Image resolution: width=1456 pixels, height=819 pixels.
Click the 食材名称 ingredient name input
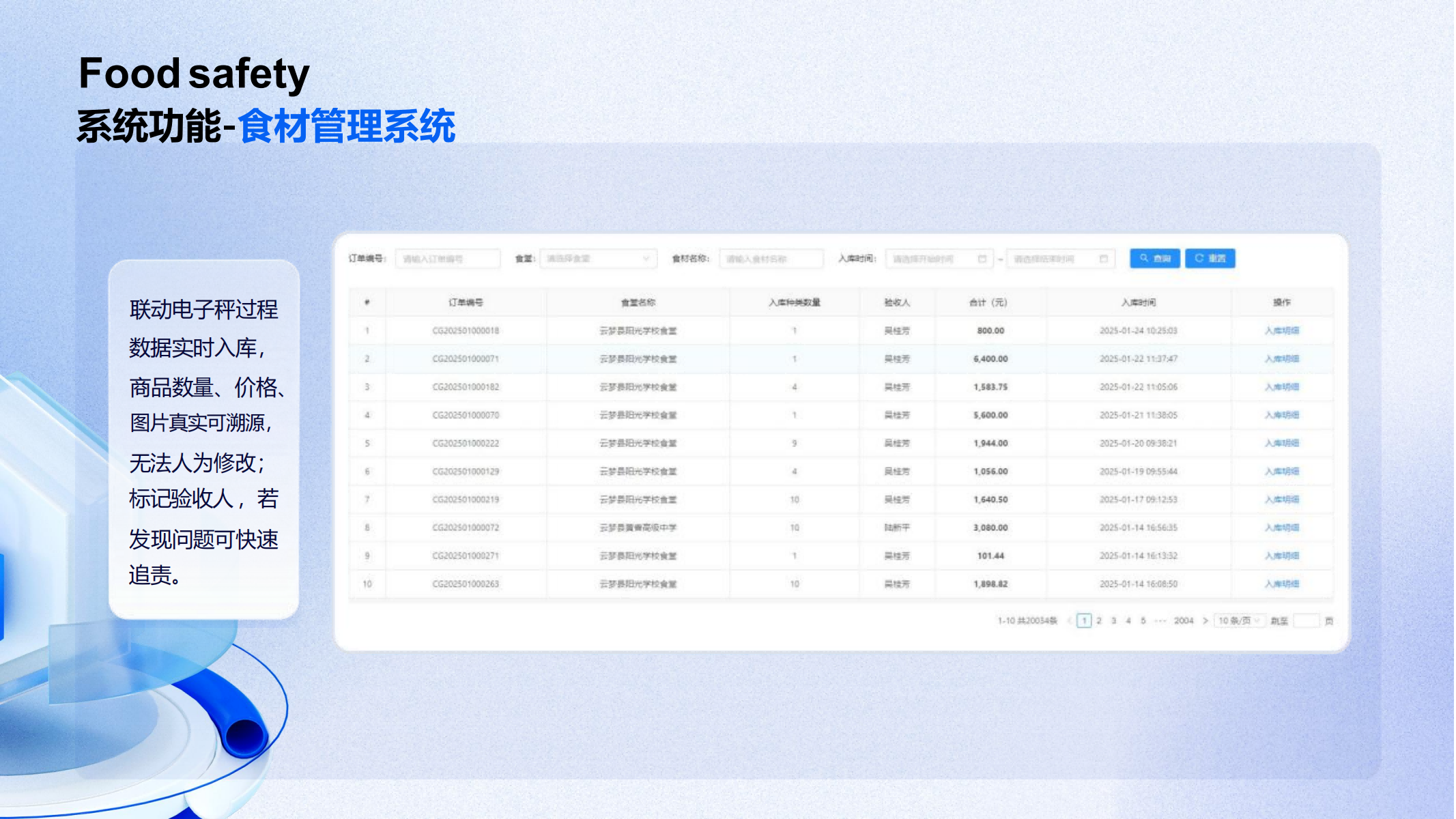[771, 259]
